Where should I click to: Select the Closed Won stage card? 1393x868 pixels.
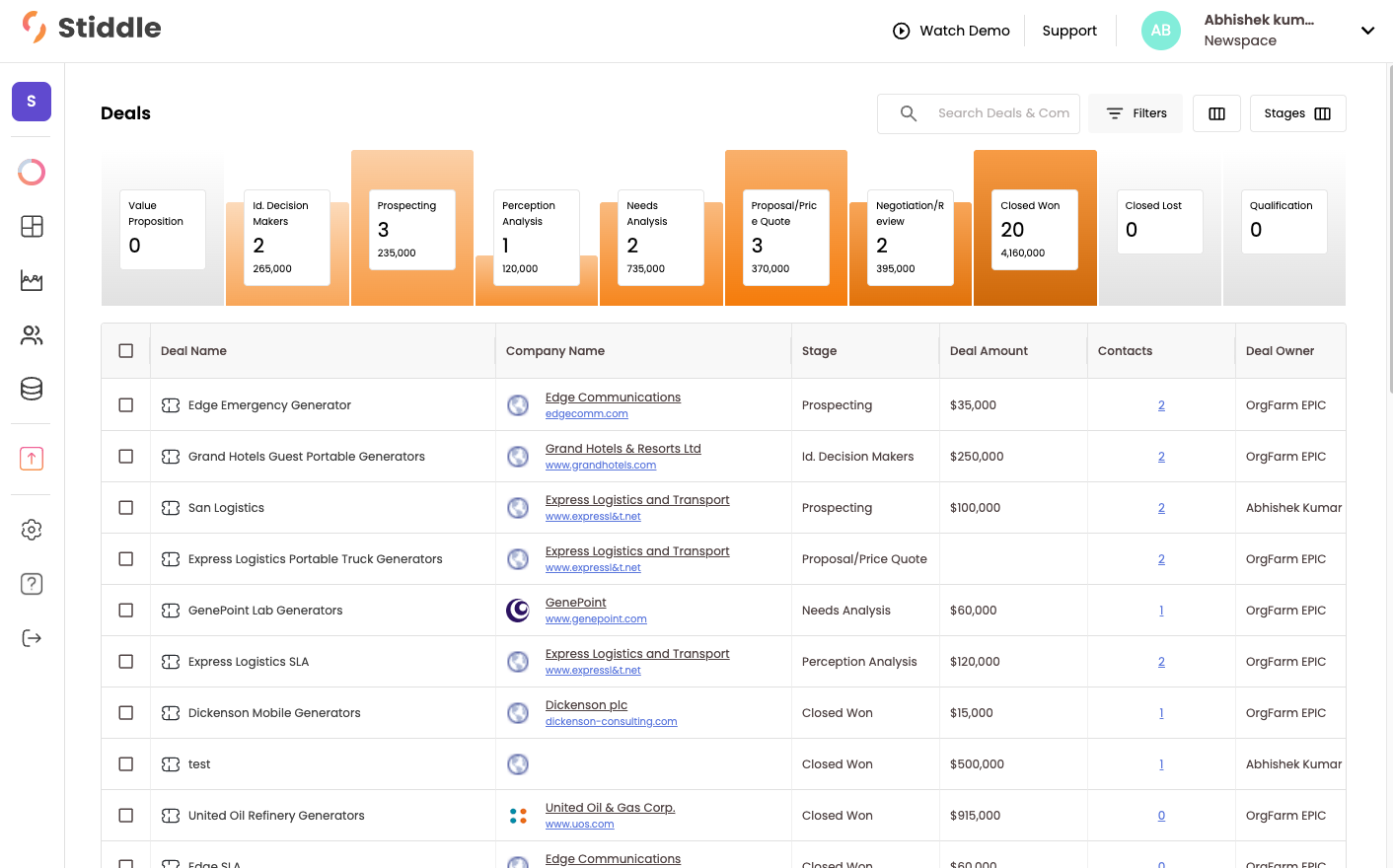tap(1035, 230)
